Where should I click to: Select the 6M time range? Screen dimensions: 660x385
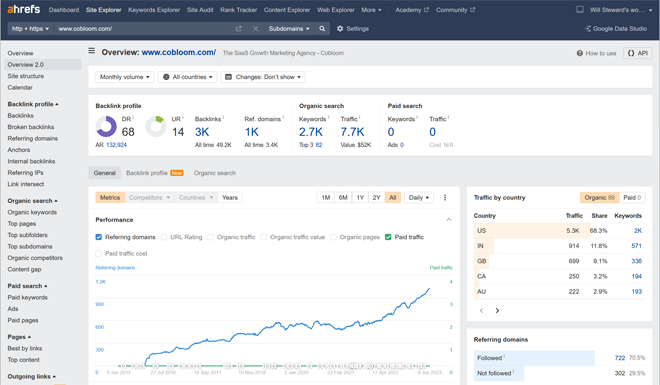[343, 197]
